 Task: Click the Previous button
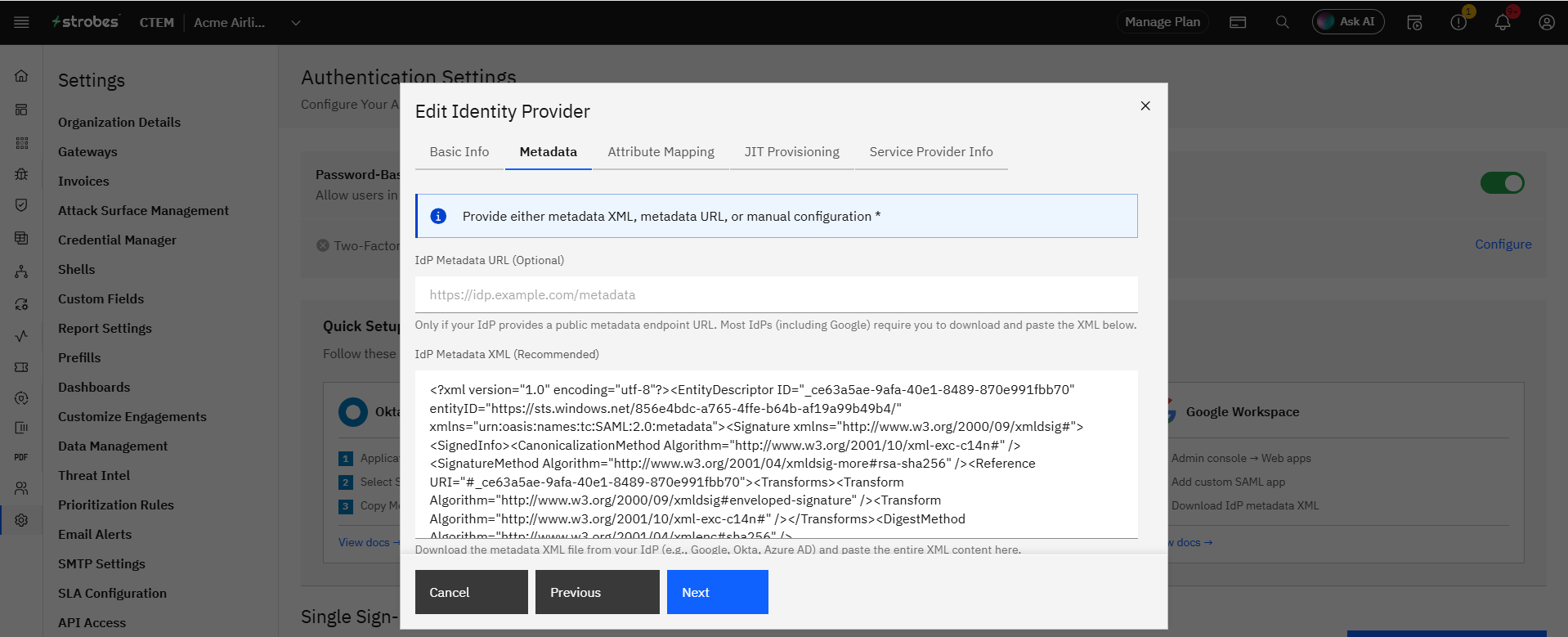pyautogui.click(x=598, y=592)
